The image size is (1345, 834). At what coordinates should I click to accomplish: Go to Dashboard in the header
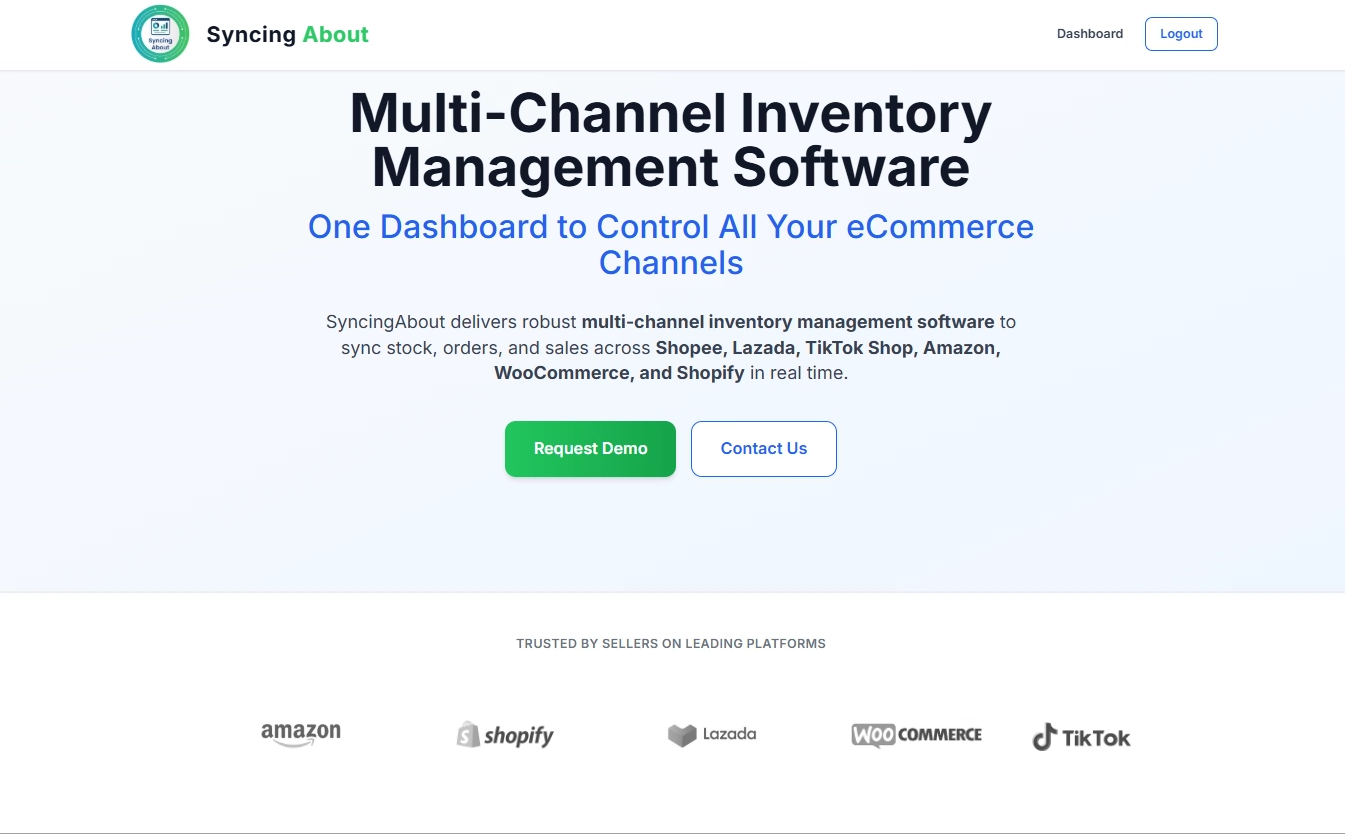coord(1090,34)
